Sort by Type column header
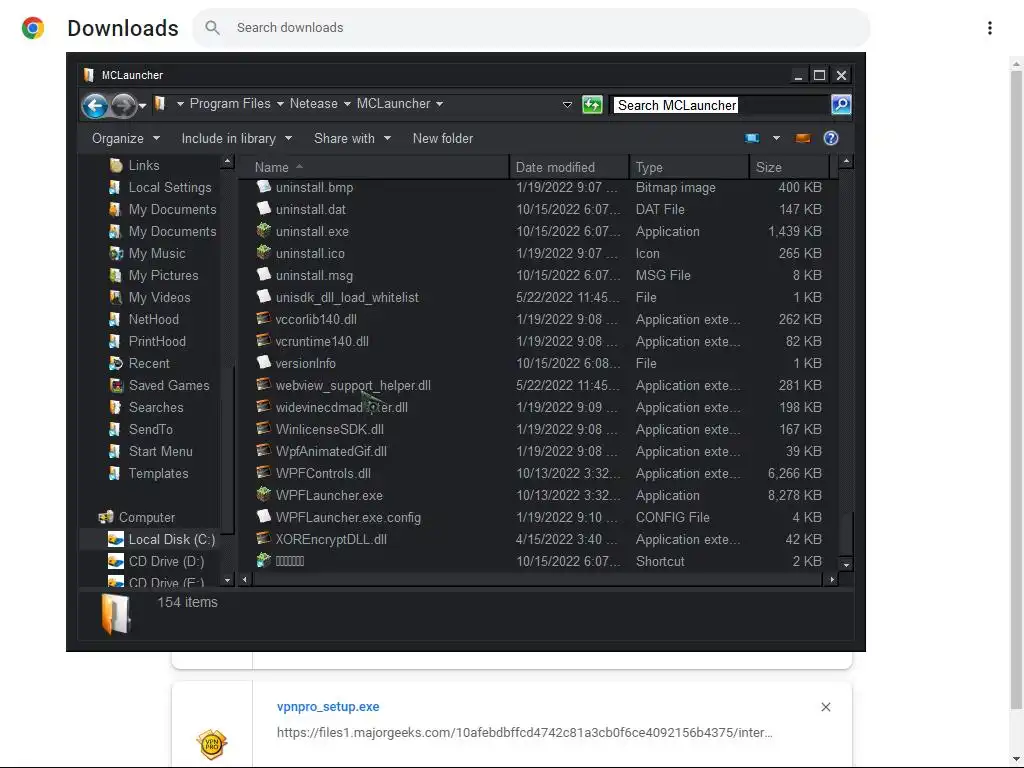1024x768 pixels. pos(689,167)
